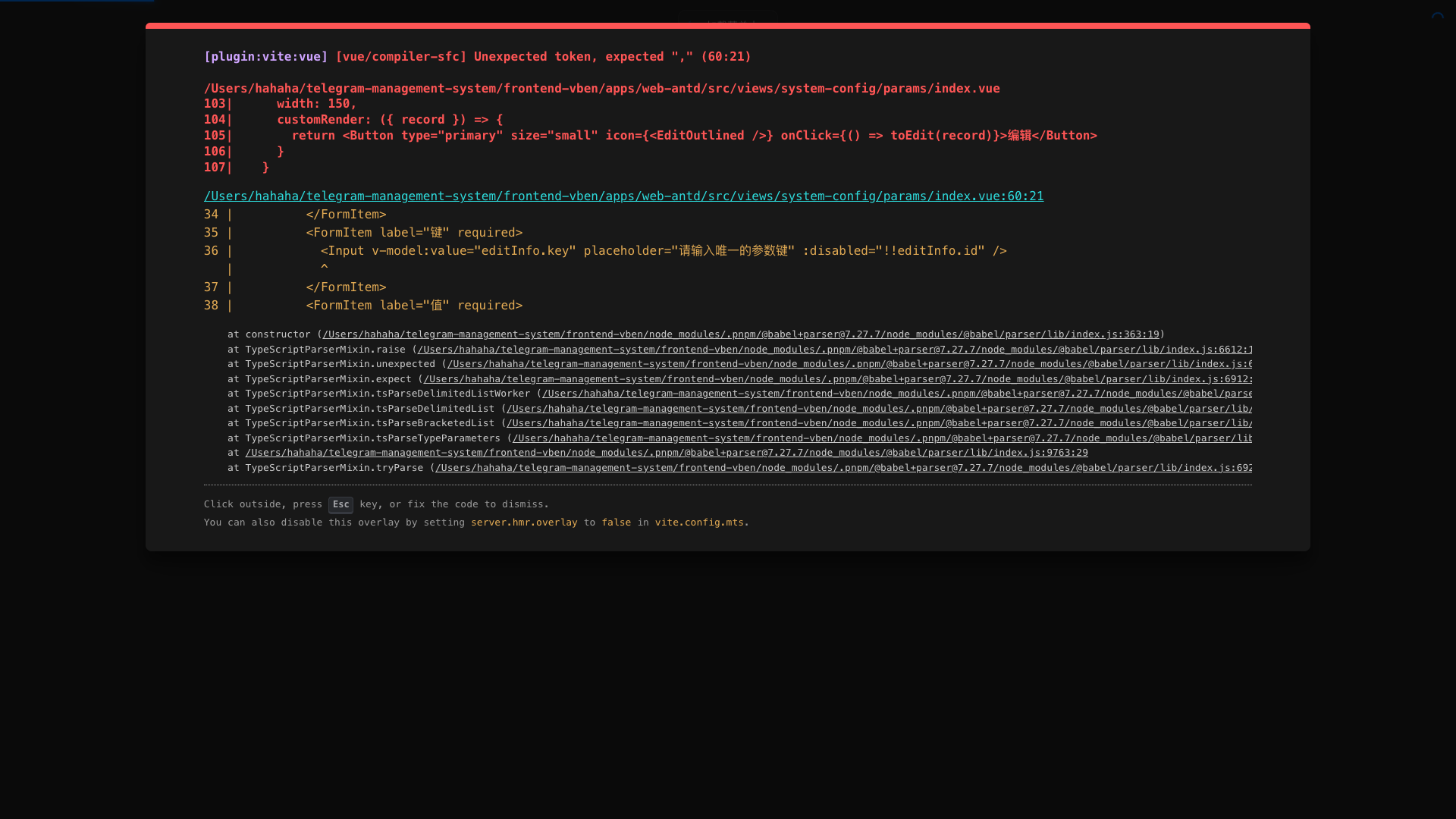Click the Esc key badge
The image size is (1456, 819).
340,505
